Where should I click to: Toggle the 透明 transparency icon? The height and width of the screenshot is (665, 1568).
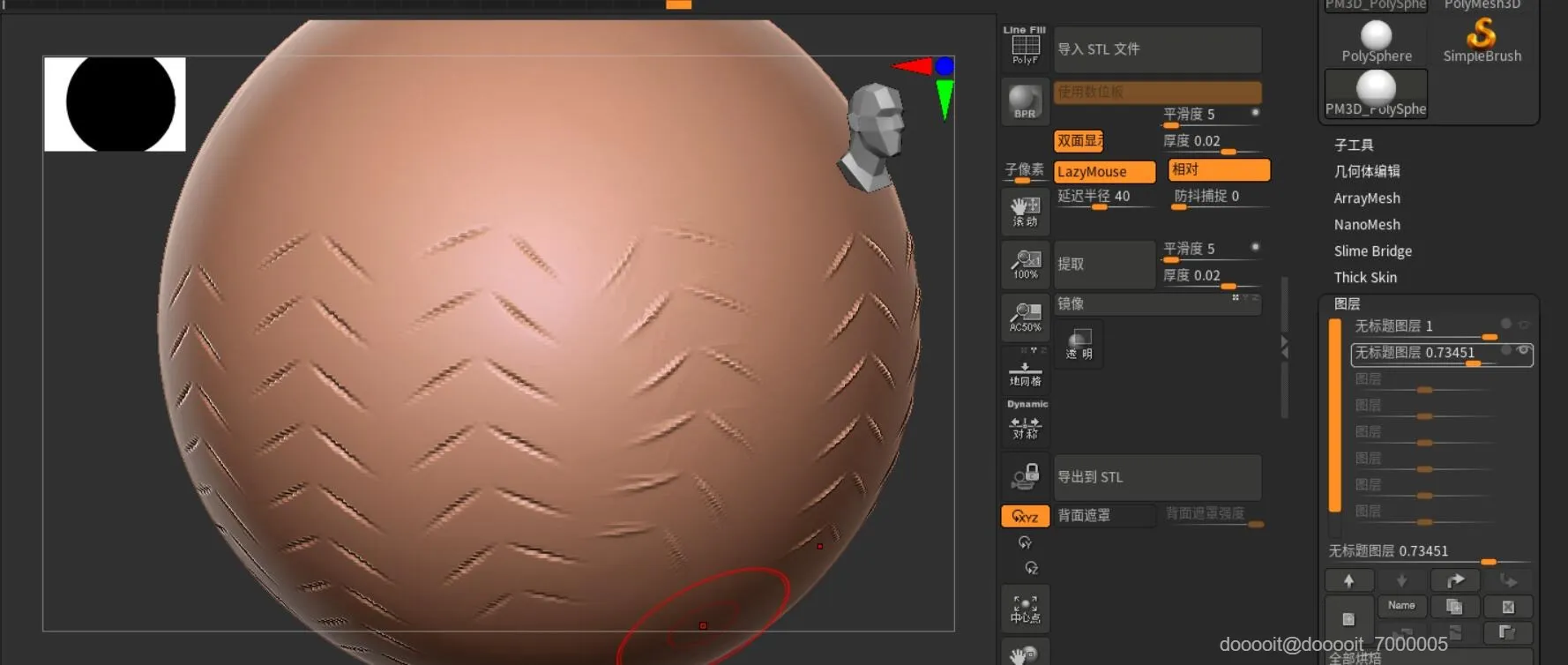pos(1079,343)
